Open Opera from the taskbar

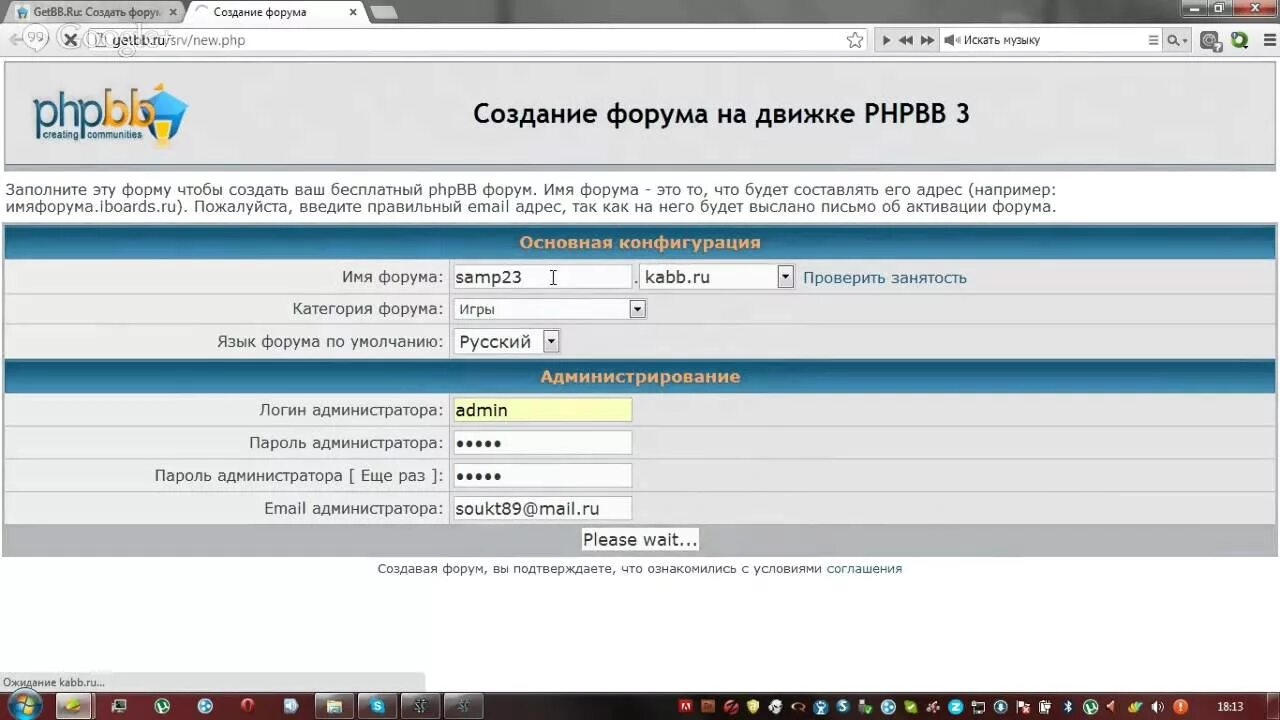pos(247,705)
